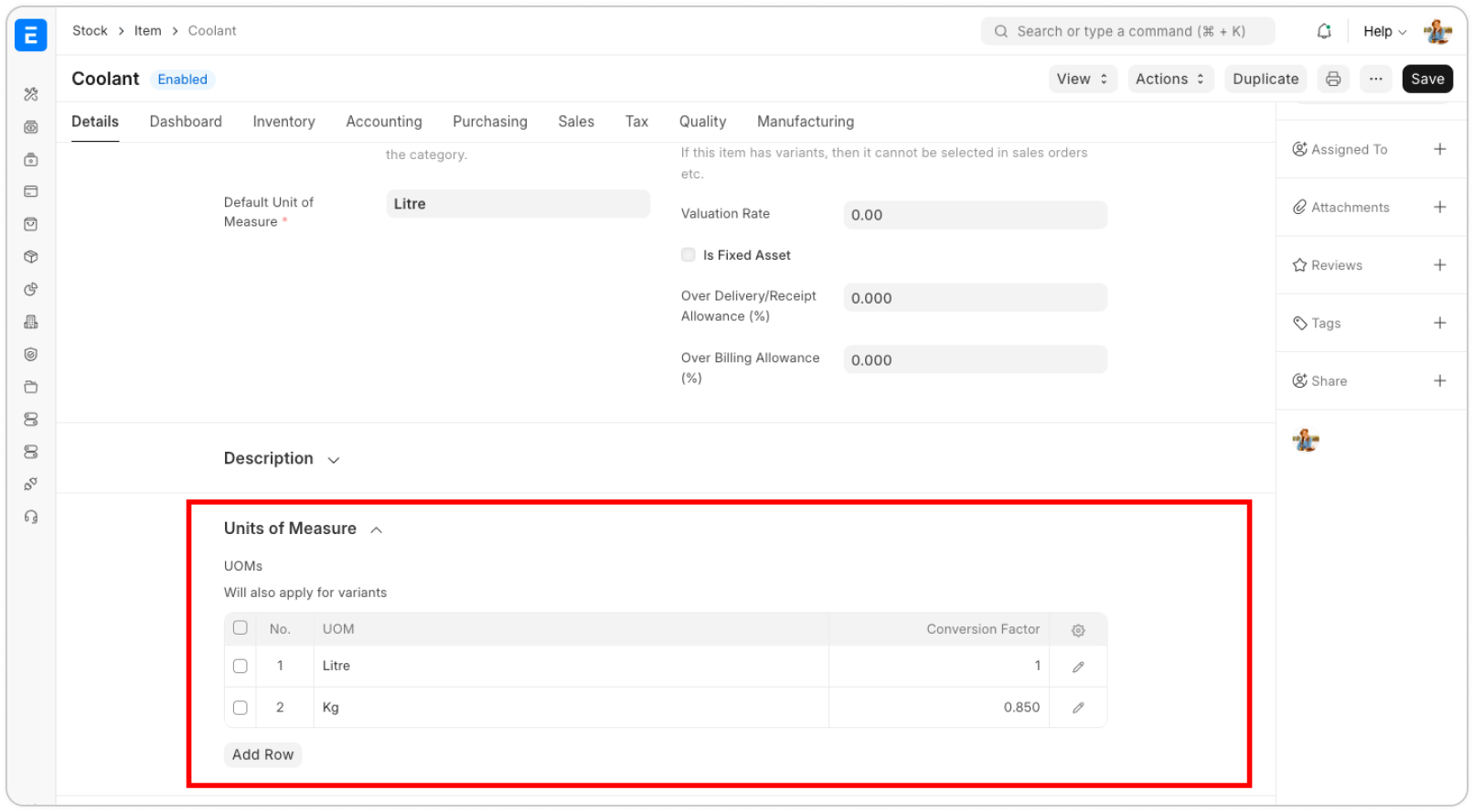Click the three-dots more options button
This screenshot has height=812, width=1474.
point(1375,79)
